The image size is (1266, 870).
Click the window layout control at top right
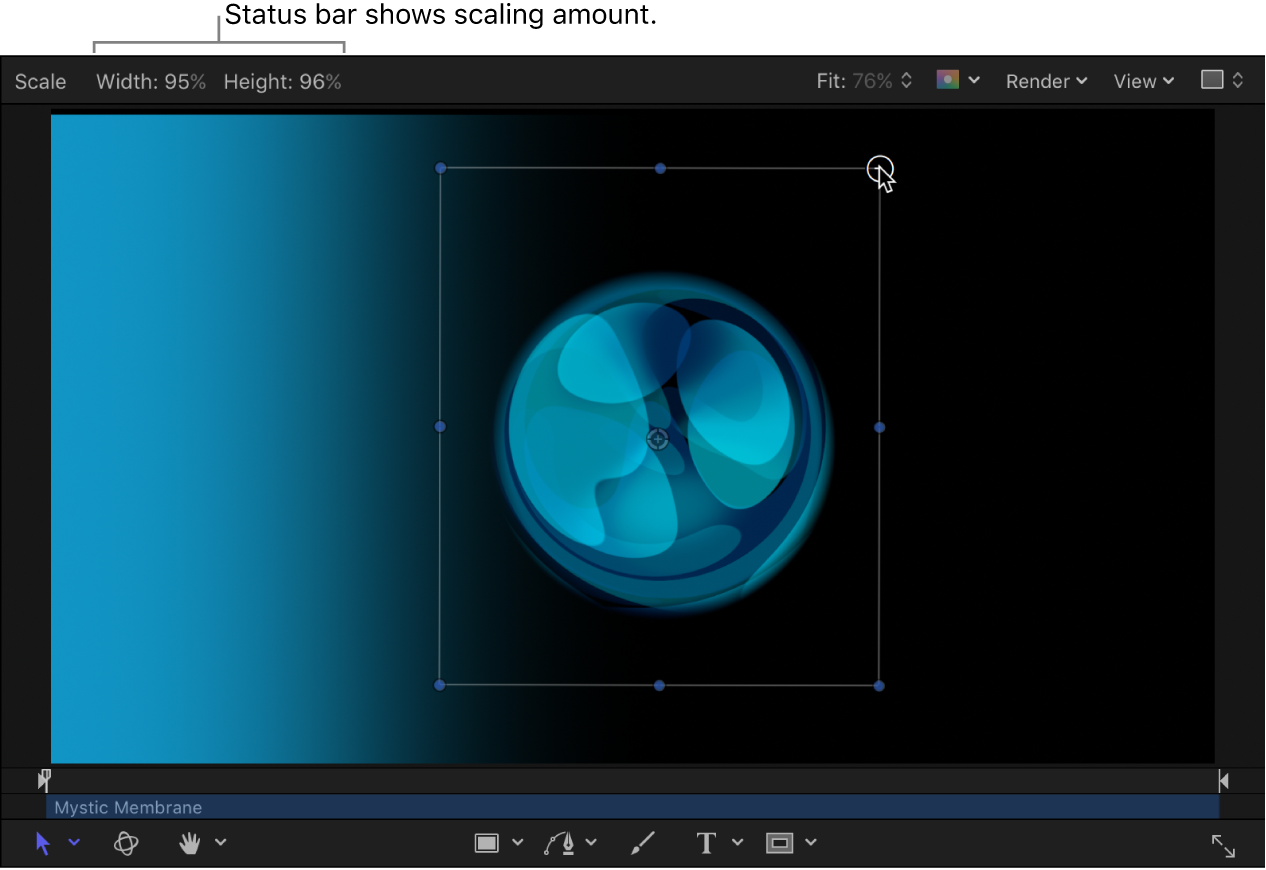tap(1222, 81)
